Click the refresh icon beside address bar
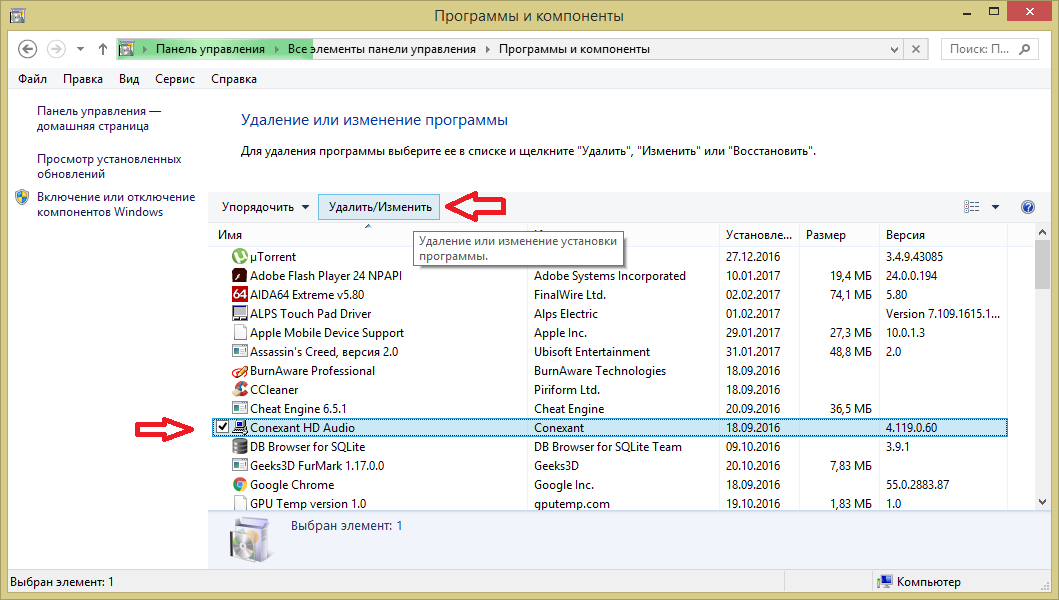1059x600 pixels. tap(917, 49)
